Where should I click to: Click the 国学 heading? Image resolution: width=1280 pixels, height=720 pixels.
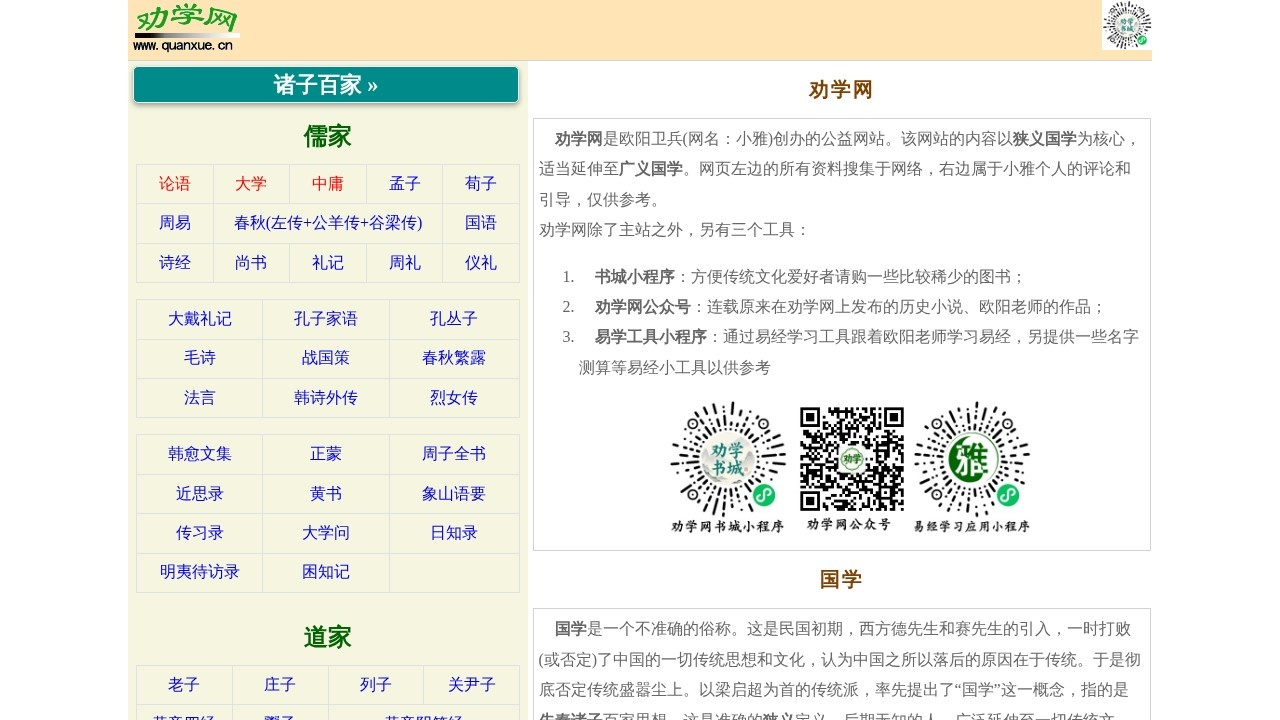(841, 580)
